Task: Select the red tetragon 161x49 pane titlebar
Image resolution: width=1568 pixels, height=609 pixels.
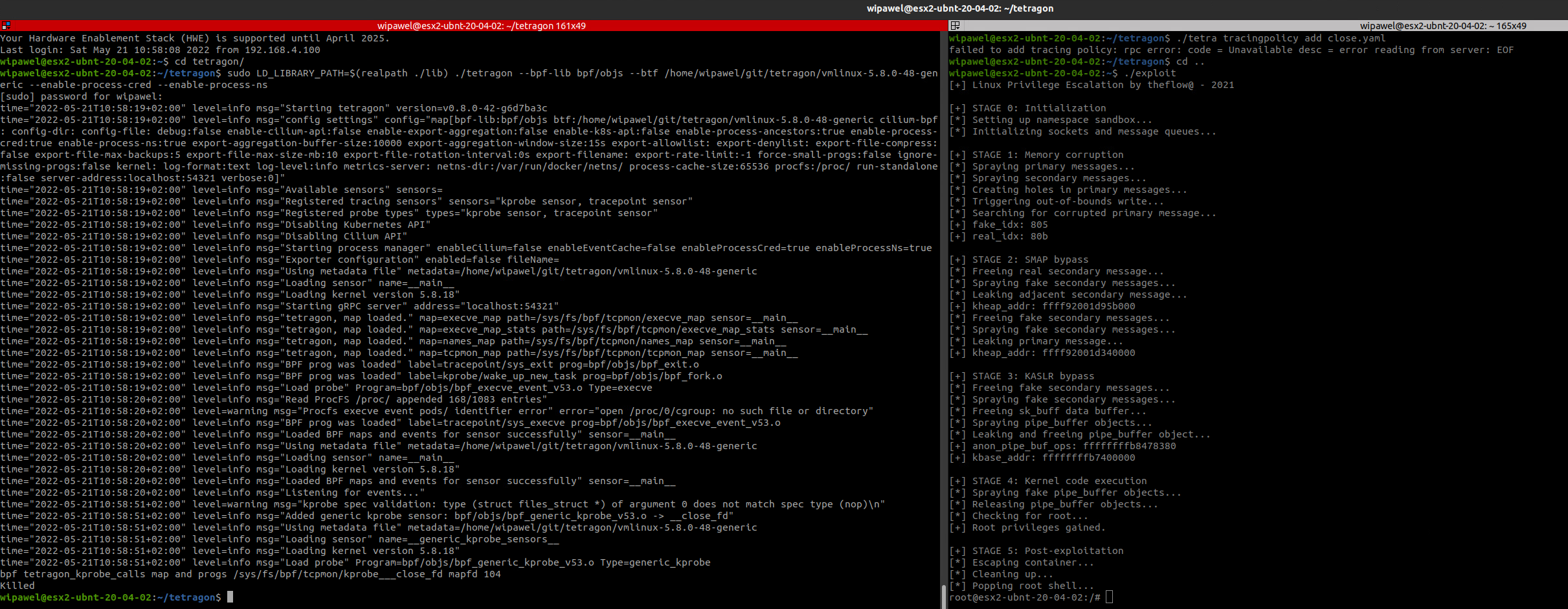Action: pos(473,26)
